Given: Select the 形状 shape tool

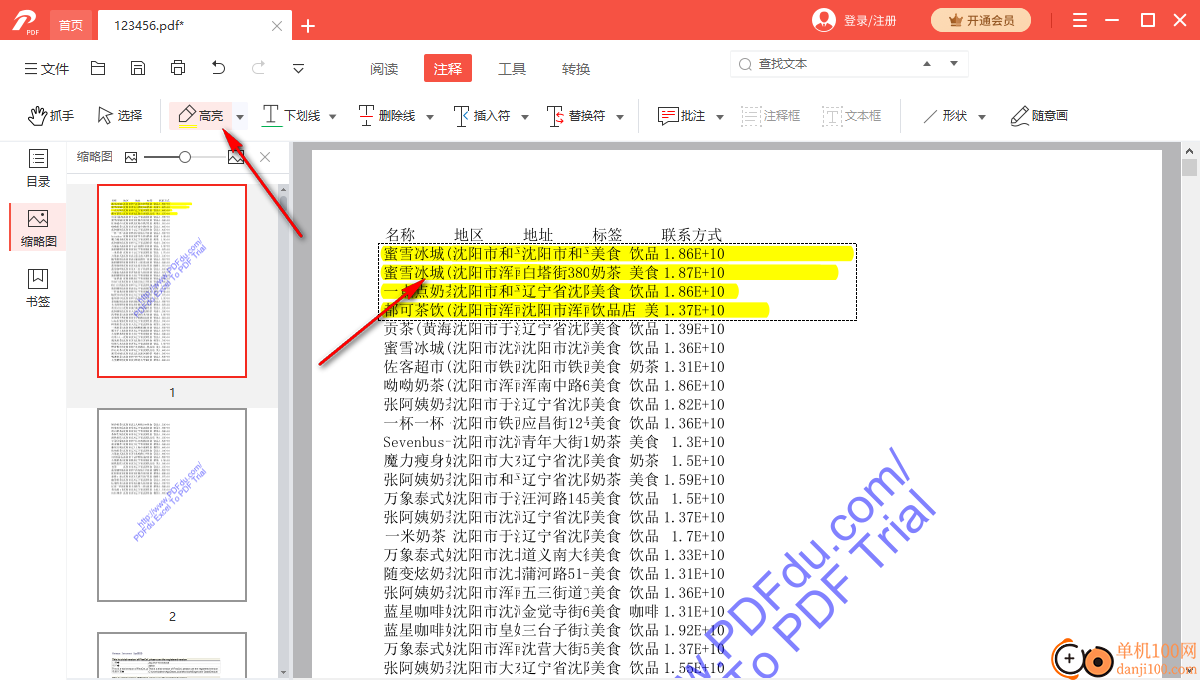Looking at the screenshot, I should click(x=944, y=116).
